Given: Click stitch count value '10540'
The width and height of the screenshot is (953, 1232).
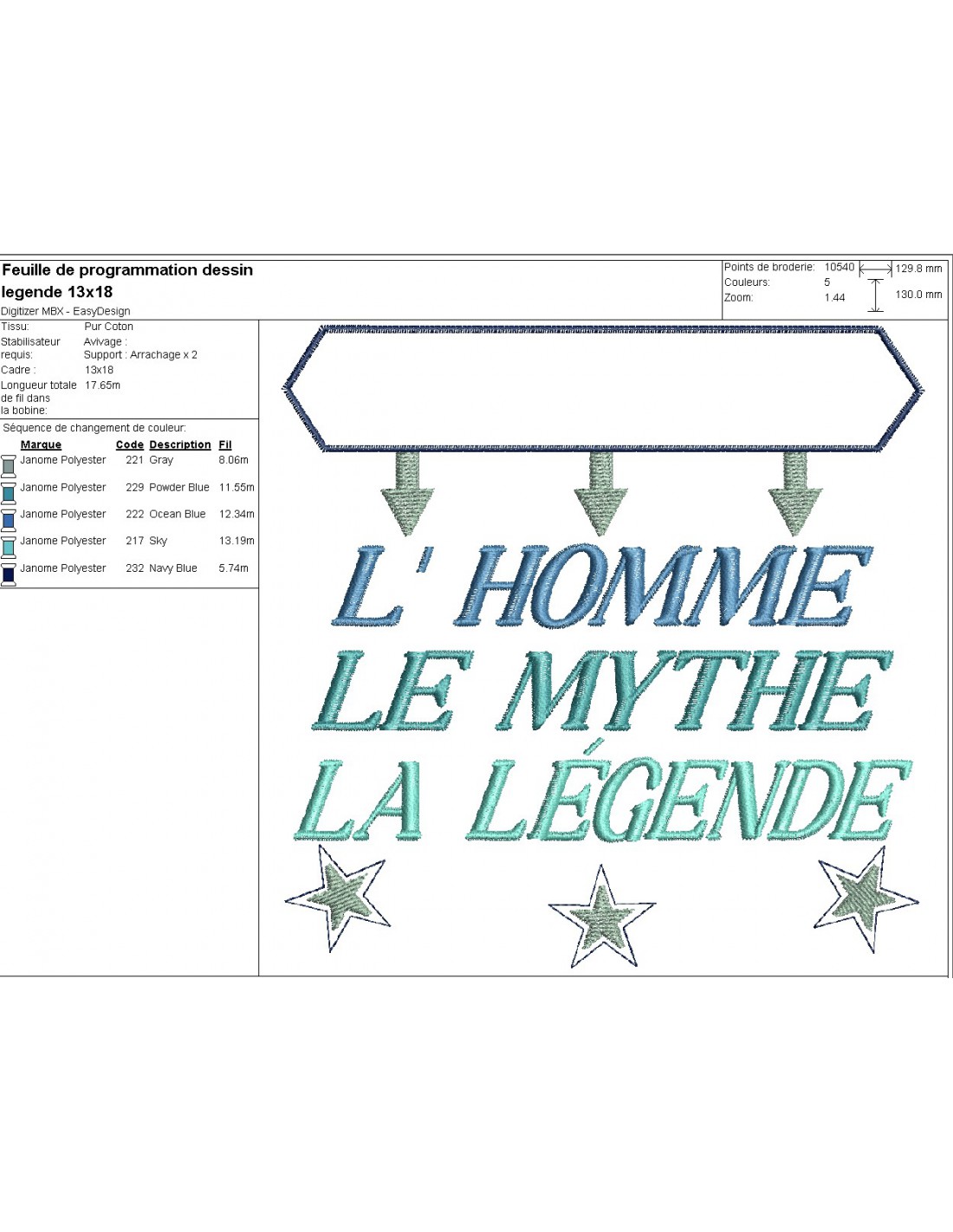Looking at the screenshot, I should [840, 267].
